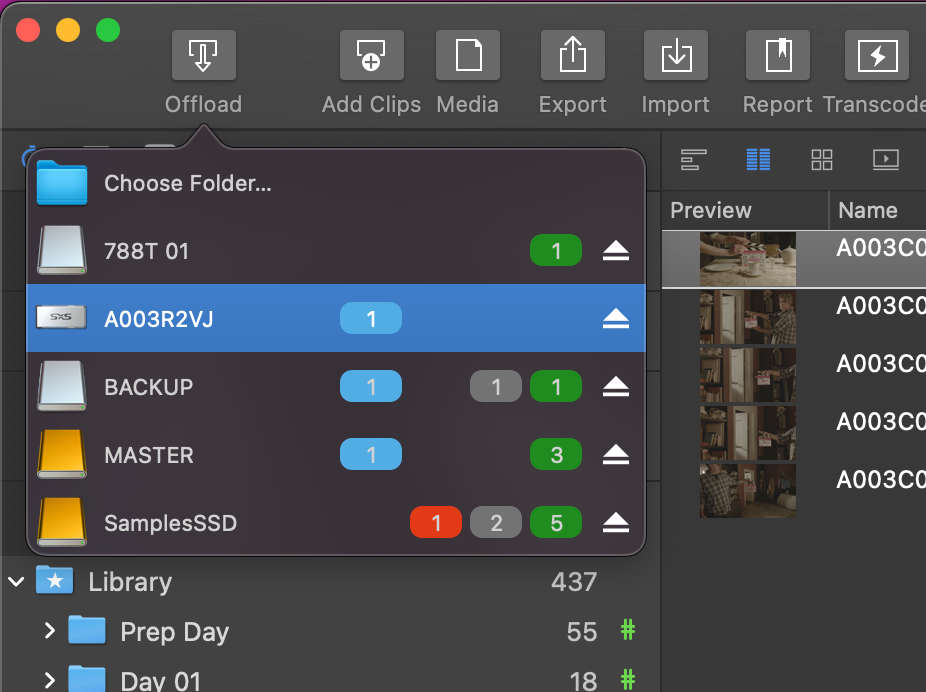Open the Report tool

(x=777, y=55)
